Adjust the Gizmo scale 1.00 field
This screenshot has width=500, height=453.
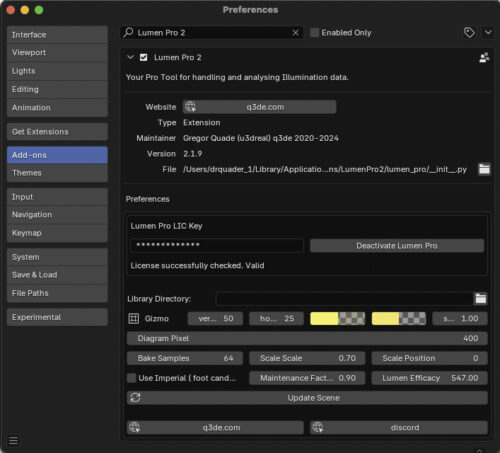click(x=460, y=318)
